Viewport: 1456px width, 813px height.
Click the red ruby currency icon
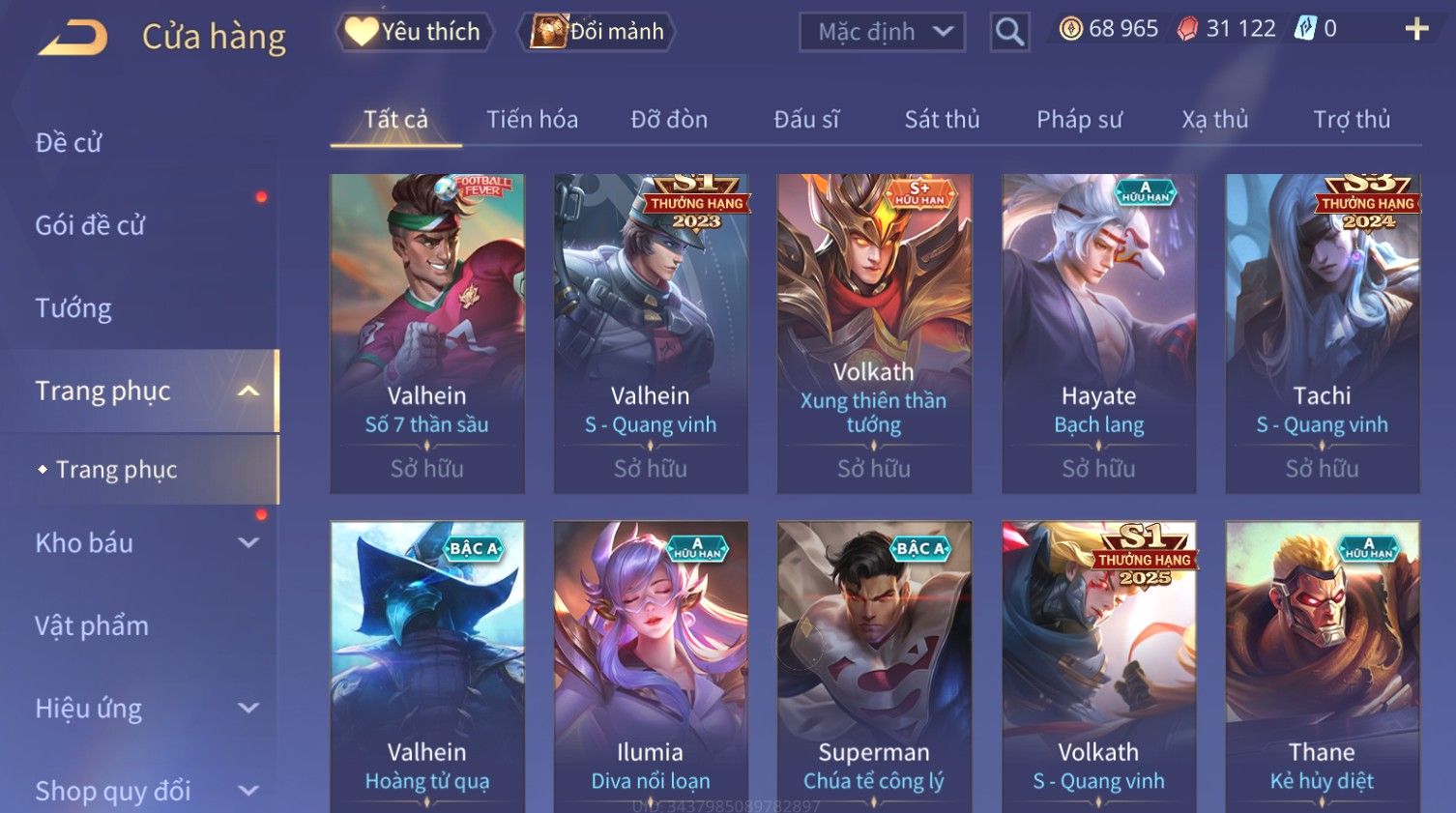tap(1187, 29)
